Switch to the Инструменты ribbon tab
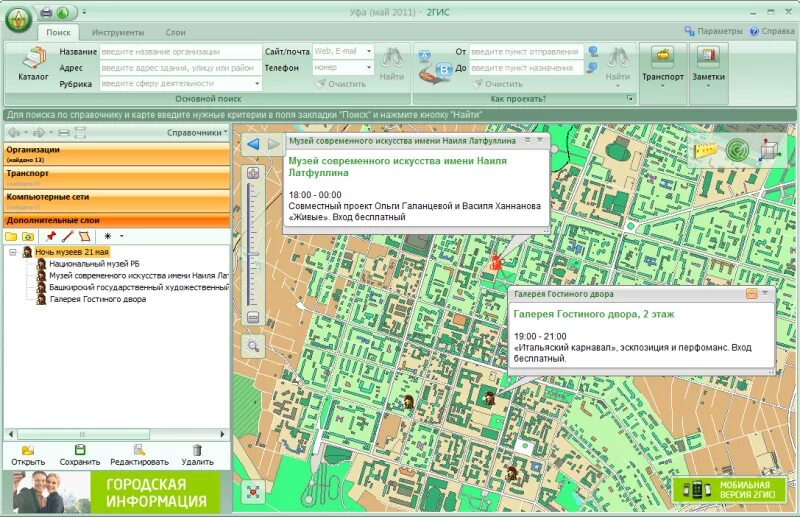The width and height of the screenshot is (800, 517). 118,32
